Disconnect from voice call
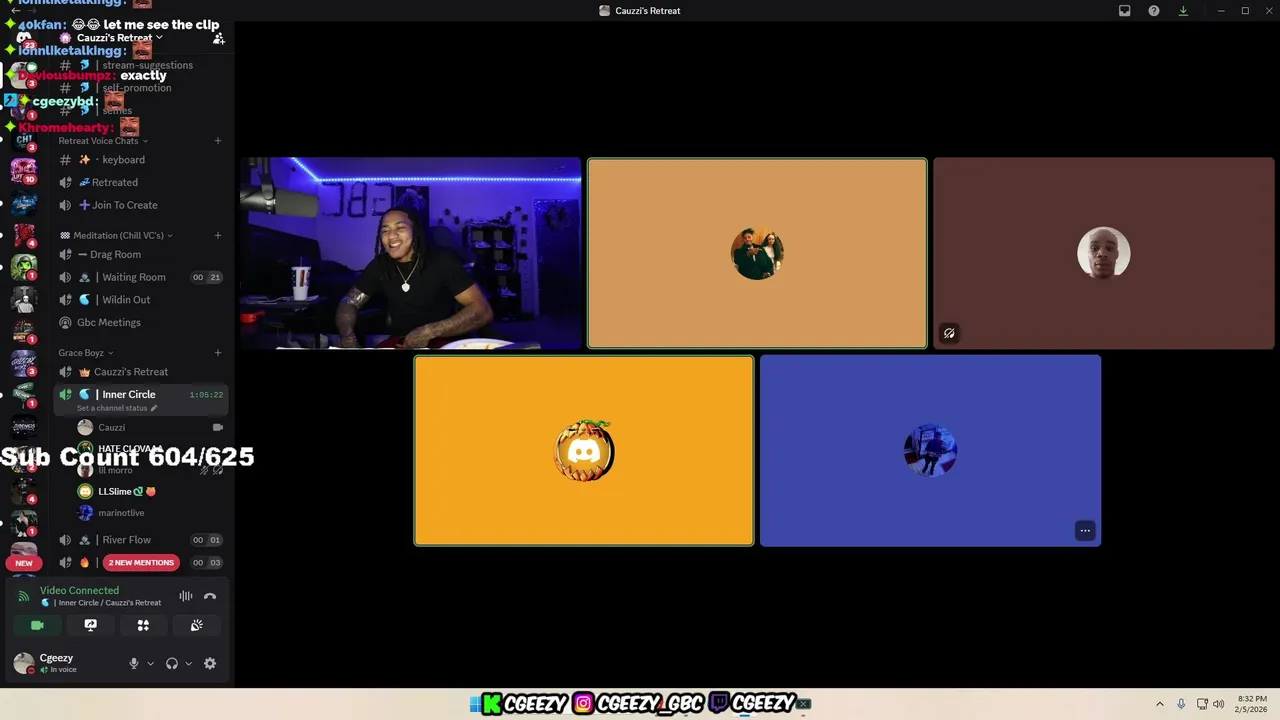 tap(210, 597)
